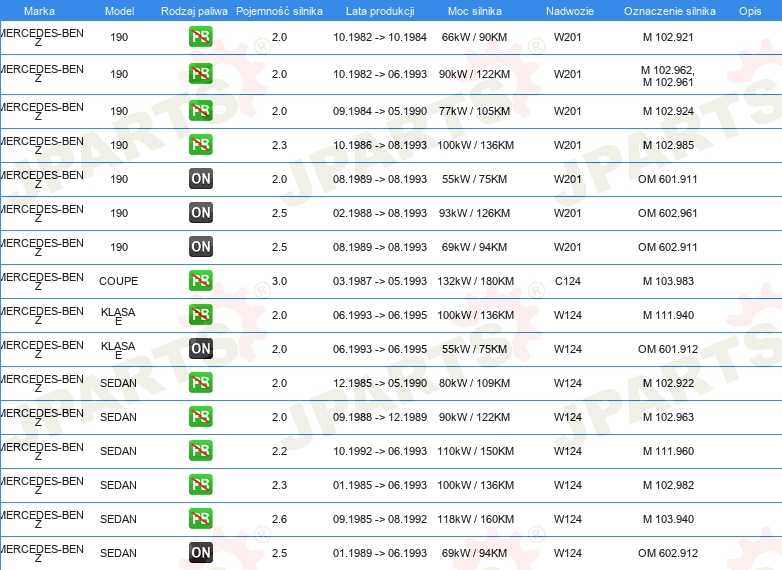The height and width of the screenshot is (570, 782).
Task: Select engine code OM 601.911
Action: (668, 179)
